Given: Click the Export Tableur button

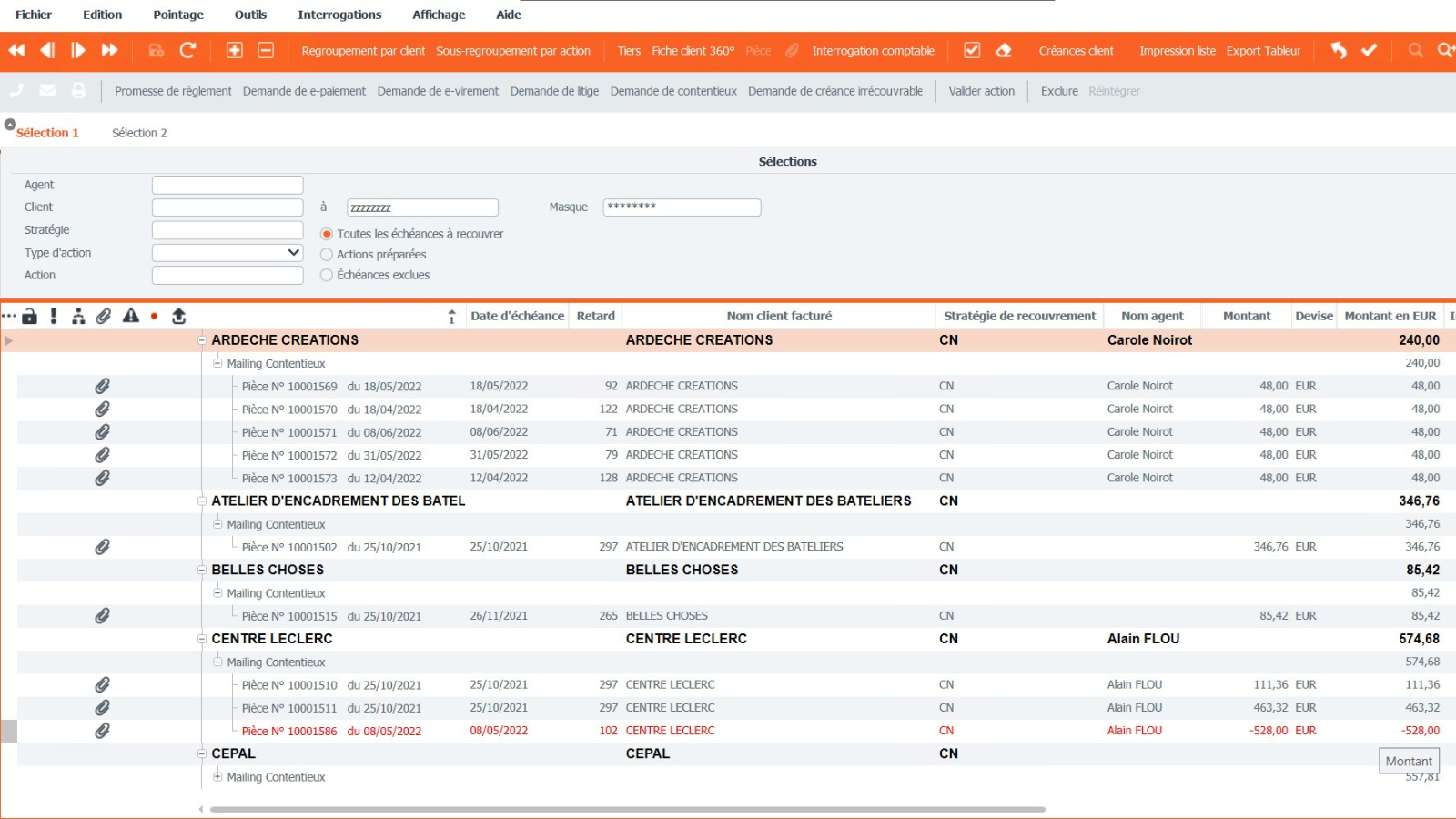Looking at the screenshot, I should (x=1264, y=51).
